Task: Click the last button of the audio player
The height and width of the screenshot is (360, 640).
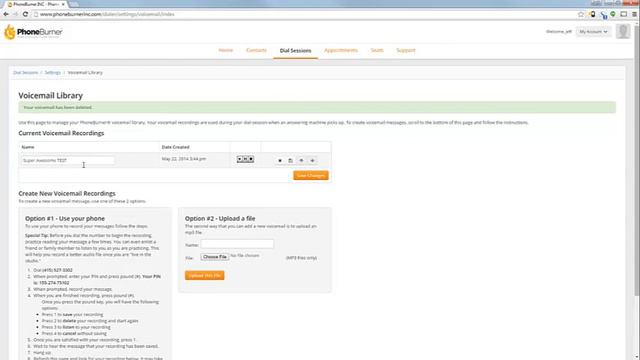Action: click(251, 159)
